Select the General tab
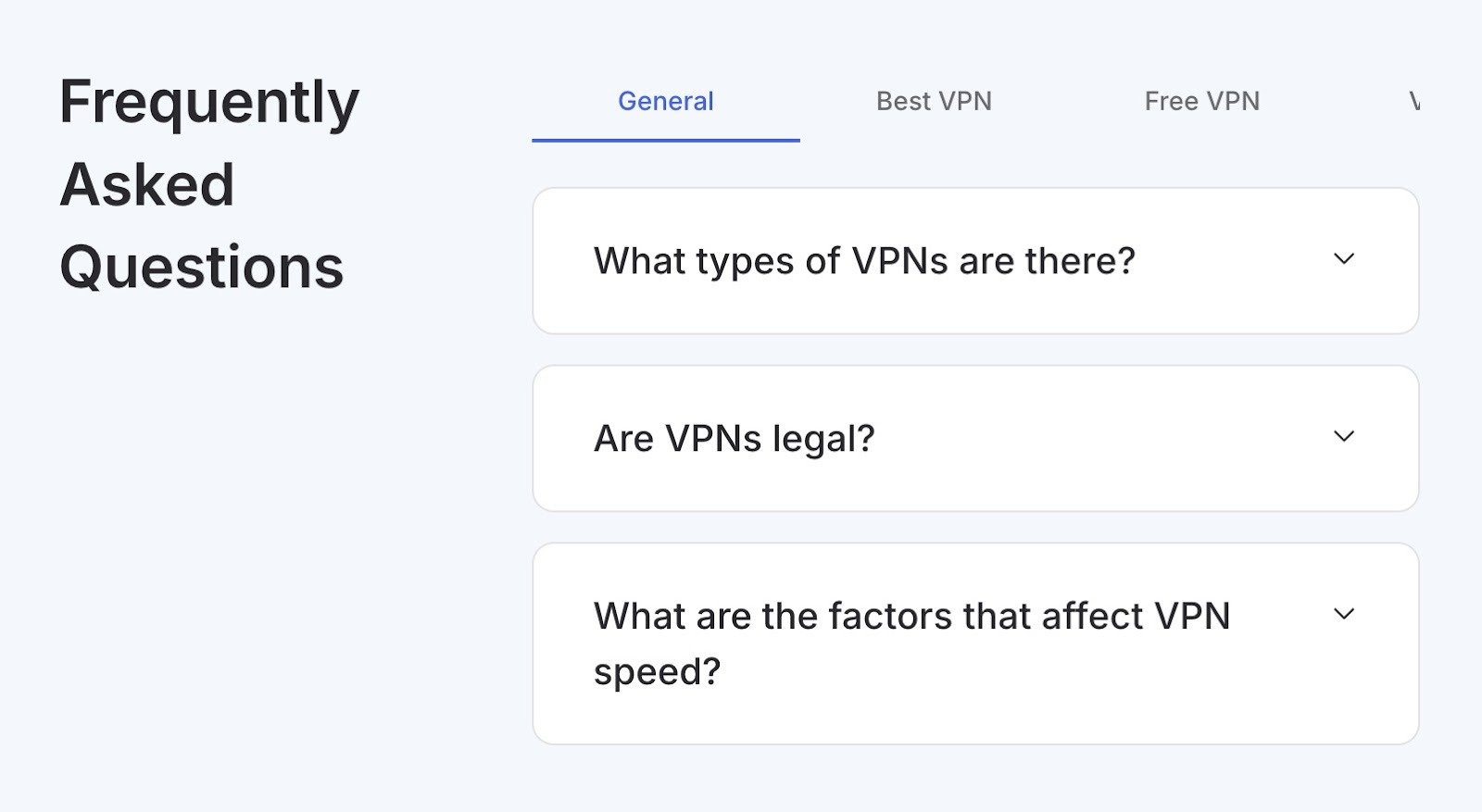This screenshot has height=812, width=1482. (665, 101)
